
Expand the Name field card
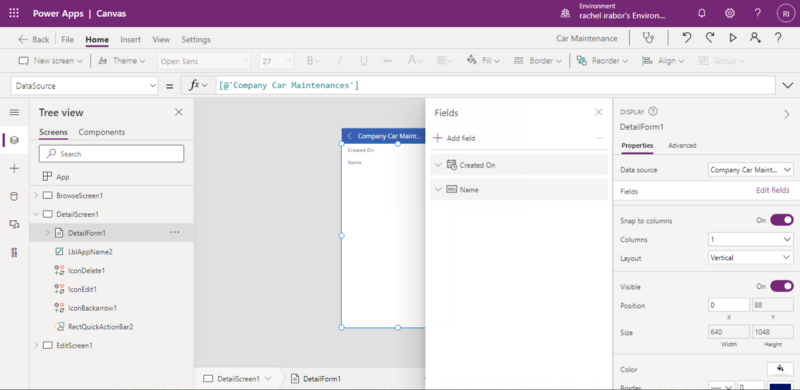(x=438, y=189)
